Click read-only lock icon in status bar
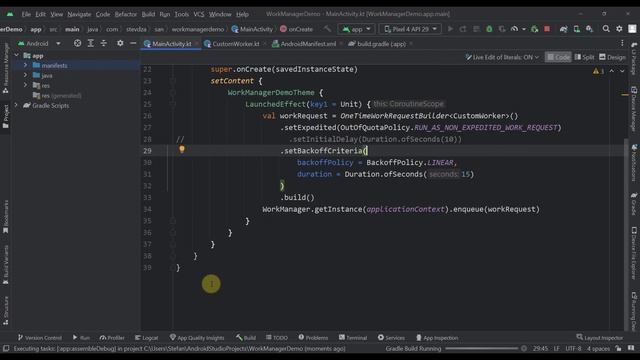Viewport: 640px width, 360px height. point(619,349)
